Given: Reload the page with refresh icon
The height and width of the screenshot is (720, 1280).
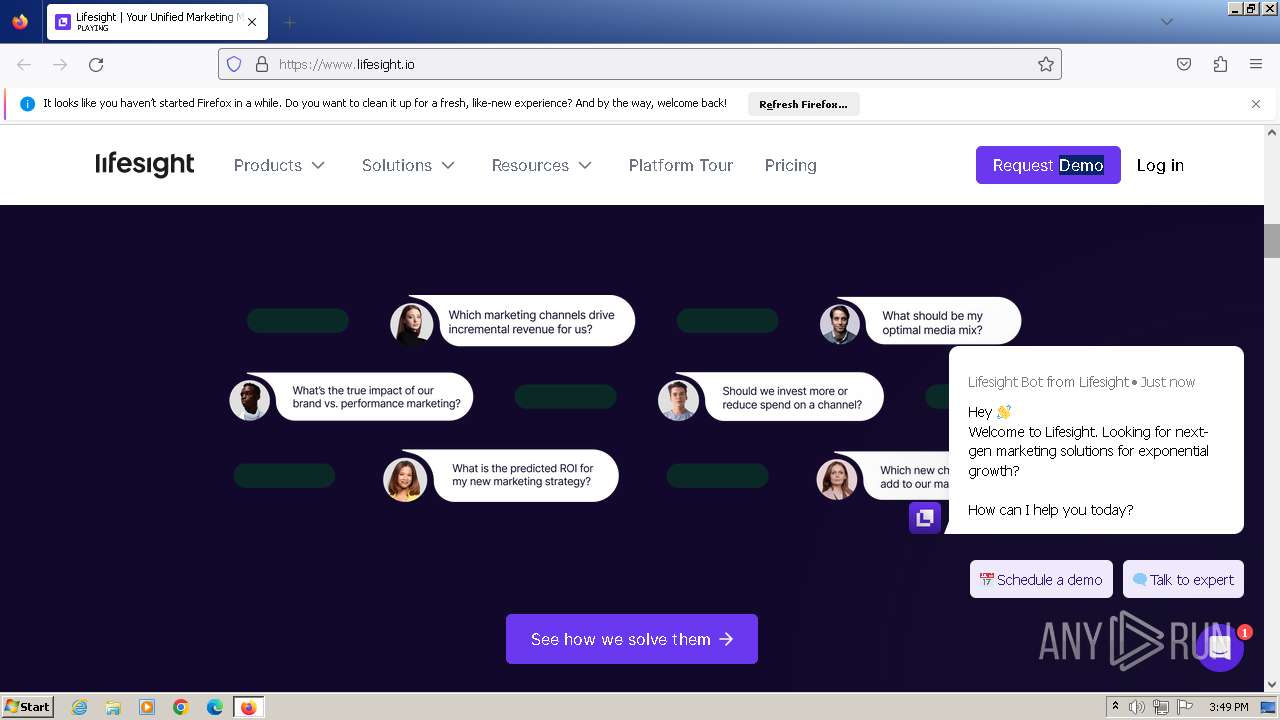Looking at the screenshot, I should pos(96,64).
